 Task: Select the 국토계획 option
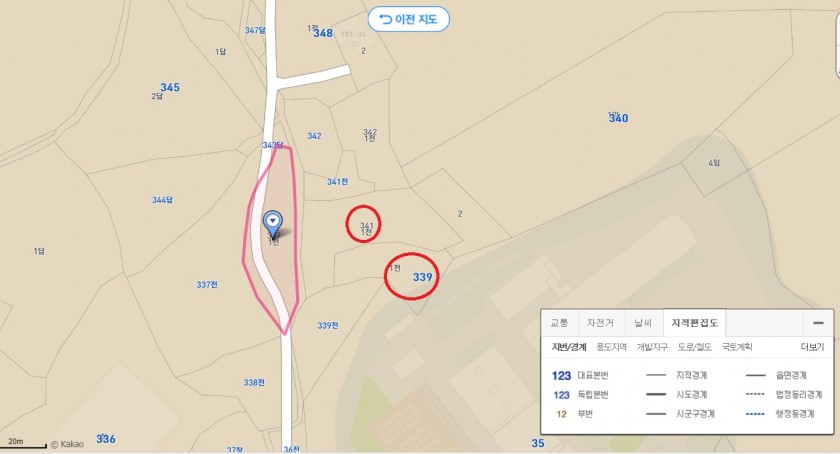pos(737,347)
